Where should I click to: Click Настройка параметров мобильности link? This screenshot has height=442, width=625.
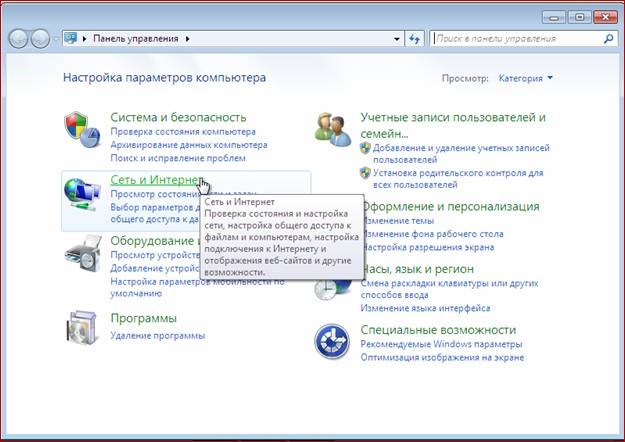[x=197, y=287]
